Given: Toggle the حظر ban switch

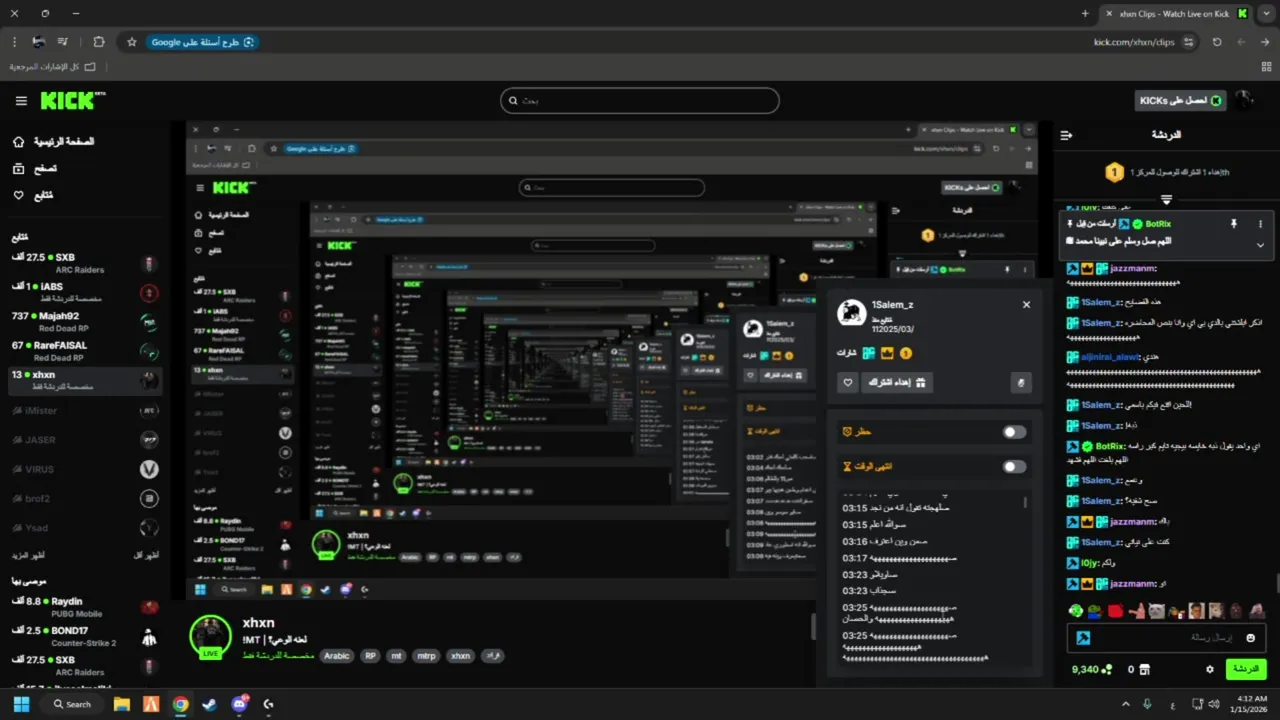Looking at the screenshot, I should (x=1014, y=432).
